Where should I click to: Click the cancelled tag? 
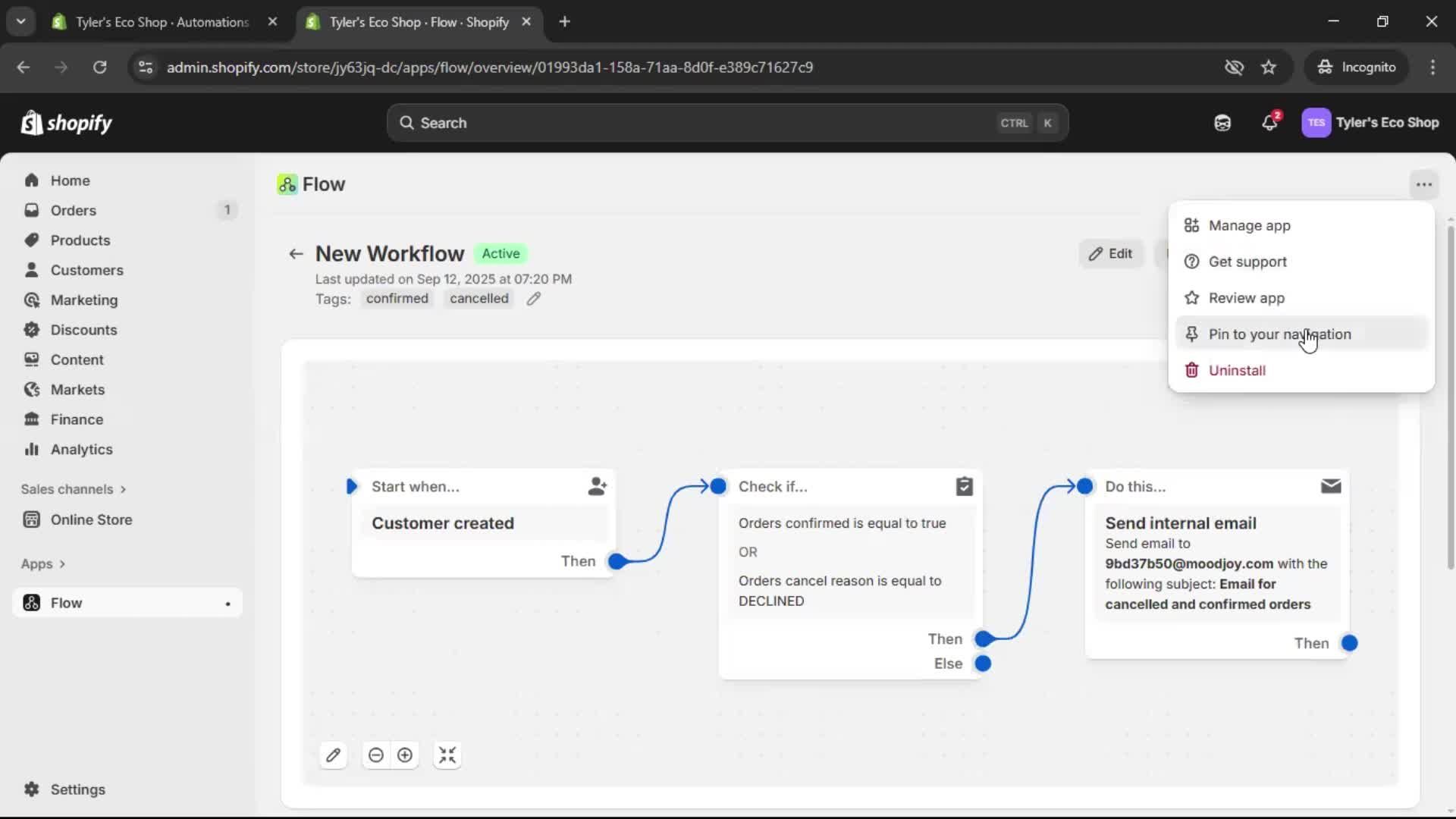click(479, 299)
